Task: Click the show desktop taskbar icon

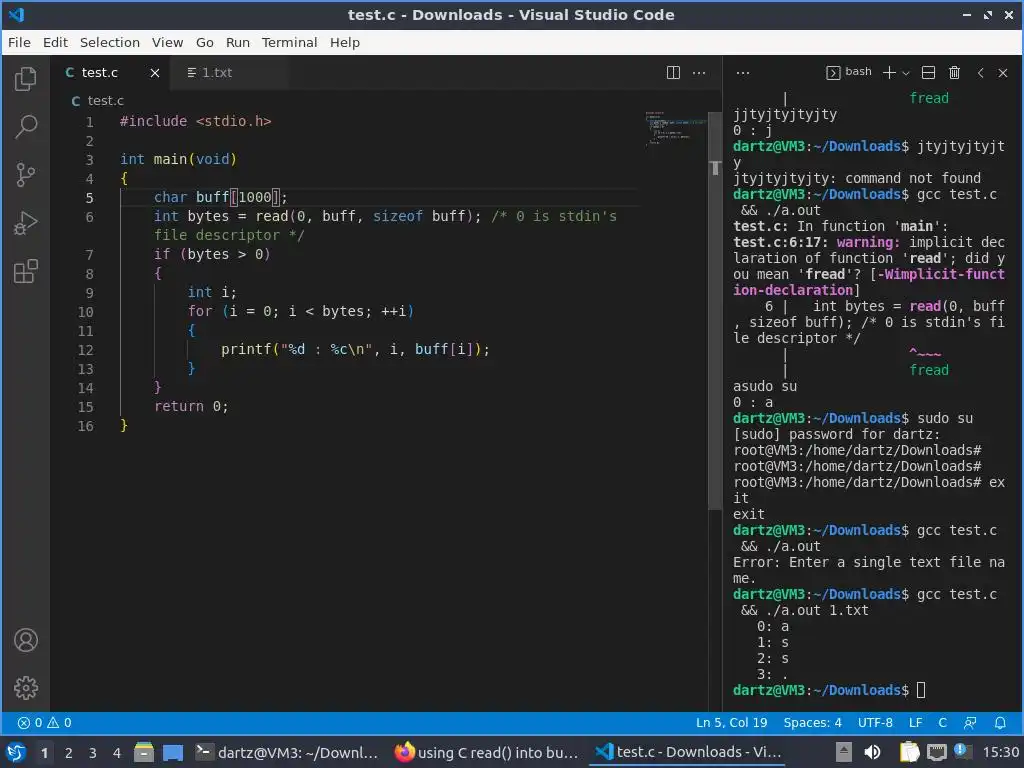Action: click(x=172, y=752)
